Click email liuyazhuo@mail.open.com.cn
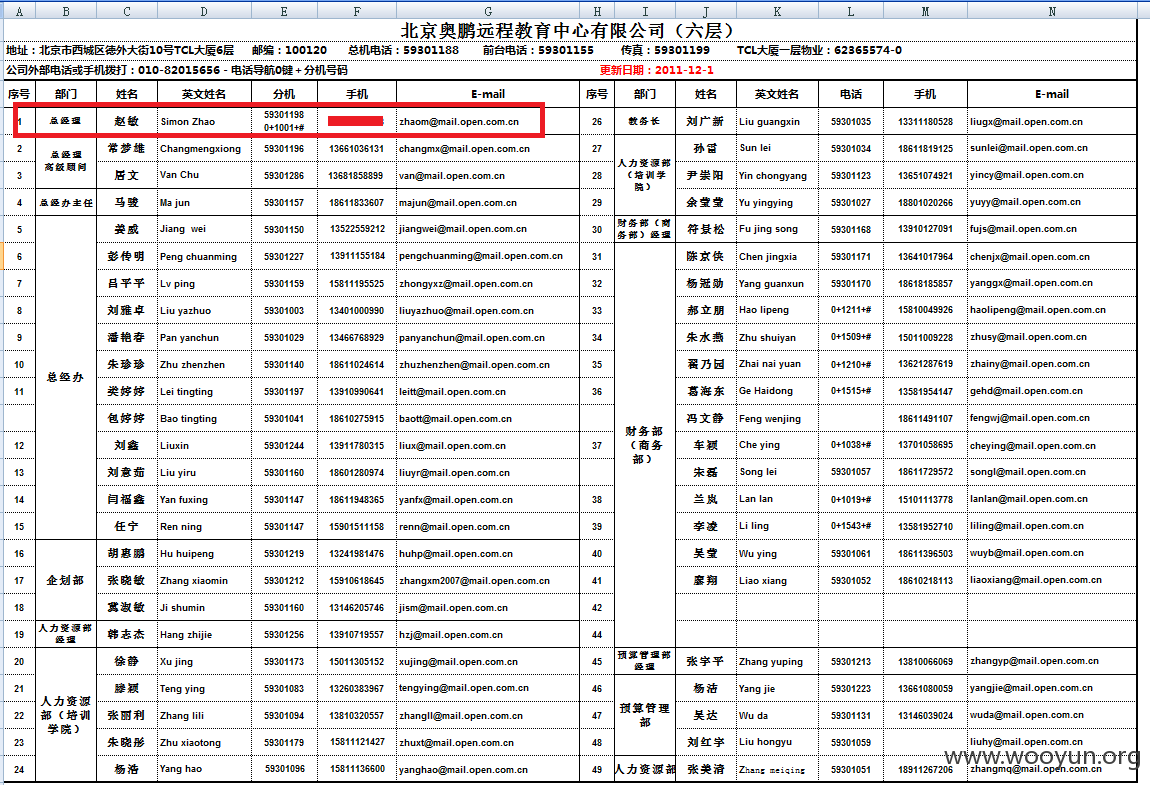The height and width of the screenshot is (785, 1150). pos(466,310)
